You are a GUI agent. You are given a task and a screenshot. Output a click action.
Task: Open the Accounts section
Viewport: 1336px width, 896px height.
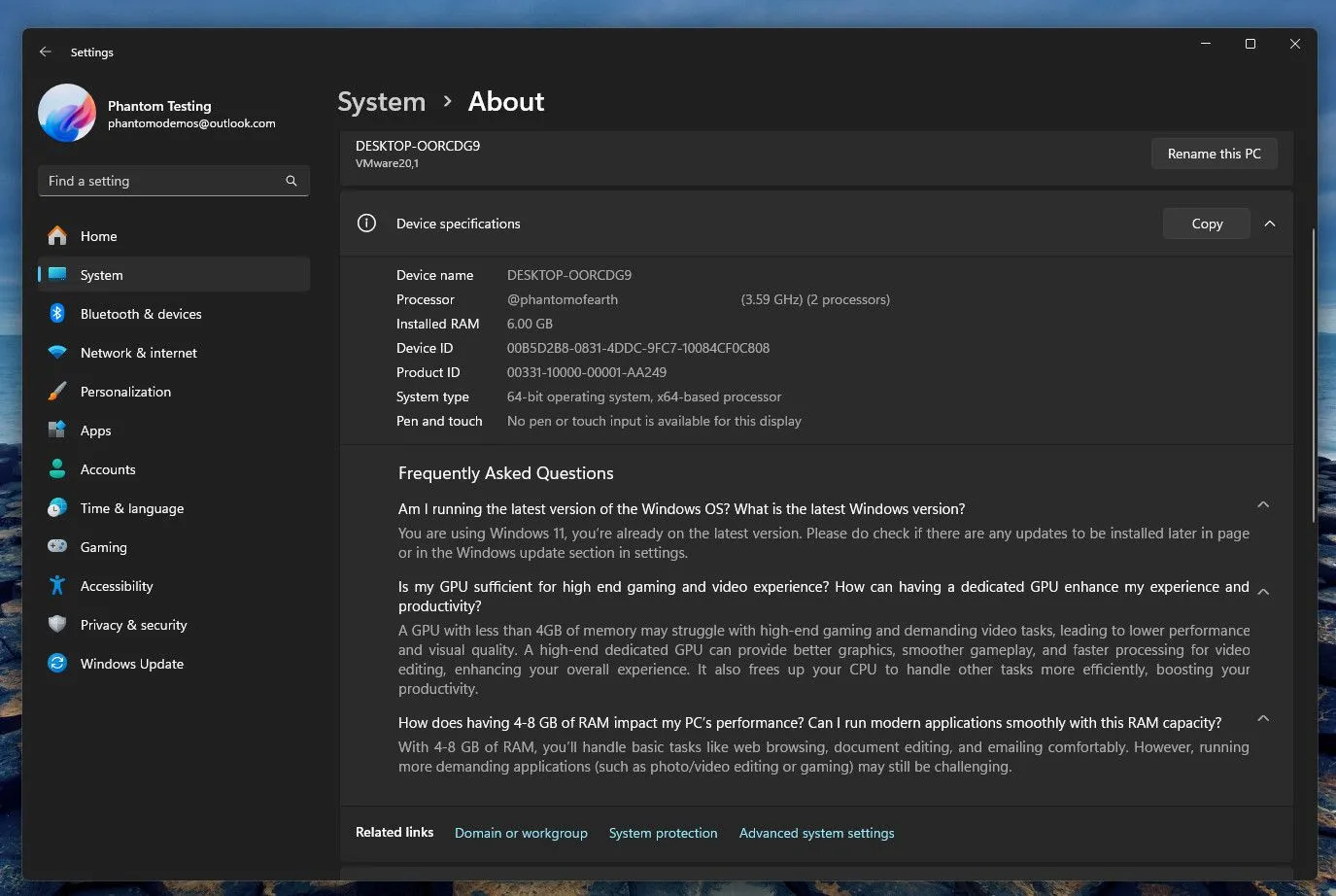tap(107, 468)
